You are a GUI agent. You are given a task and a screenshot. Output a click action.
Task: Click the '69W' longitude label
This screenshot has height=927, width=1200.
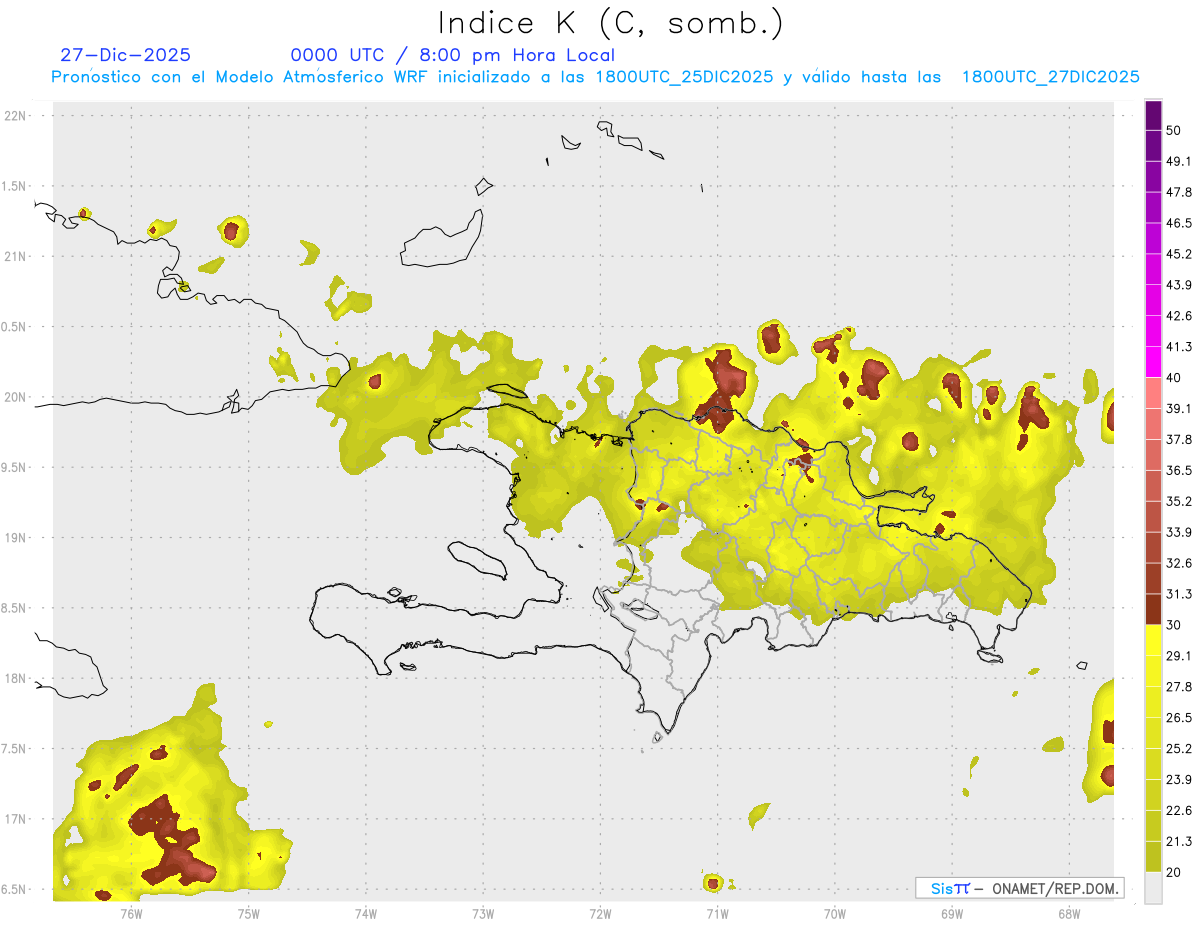951,913
